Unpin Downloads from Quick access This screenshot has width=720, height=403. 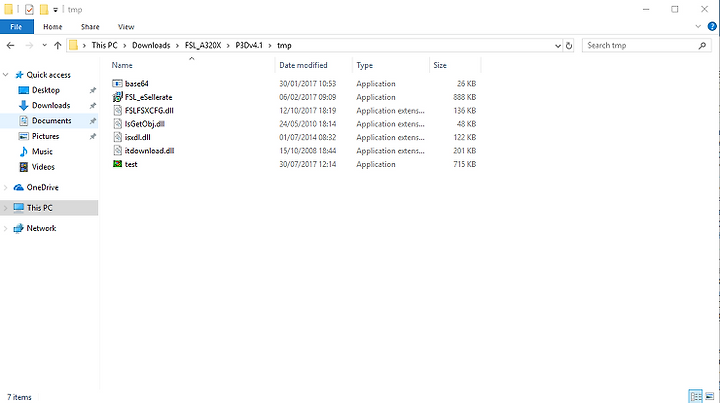(92, 106)
